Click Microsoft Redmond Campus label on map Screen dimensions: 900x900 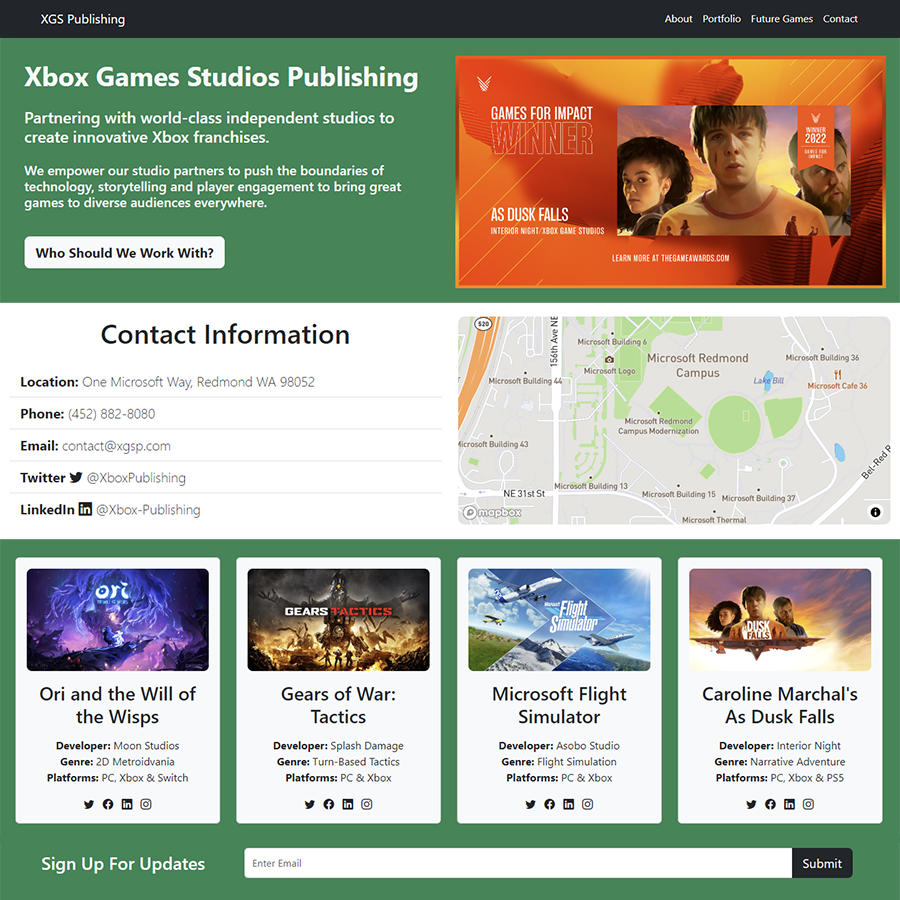pyautogui.click(x=697, y=365)
